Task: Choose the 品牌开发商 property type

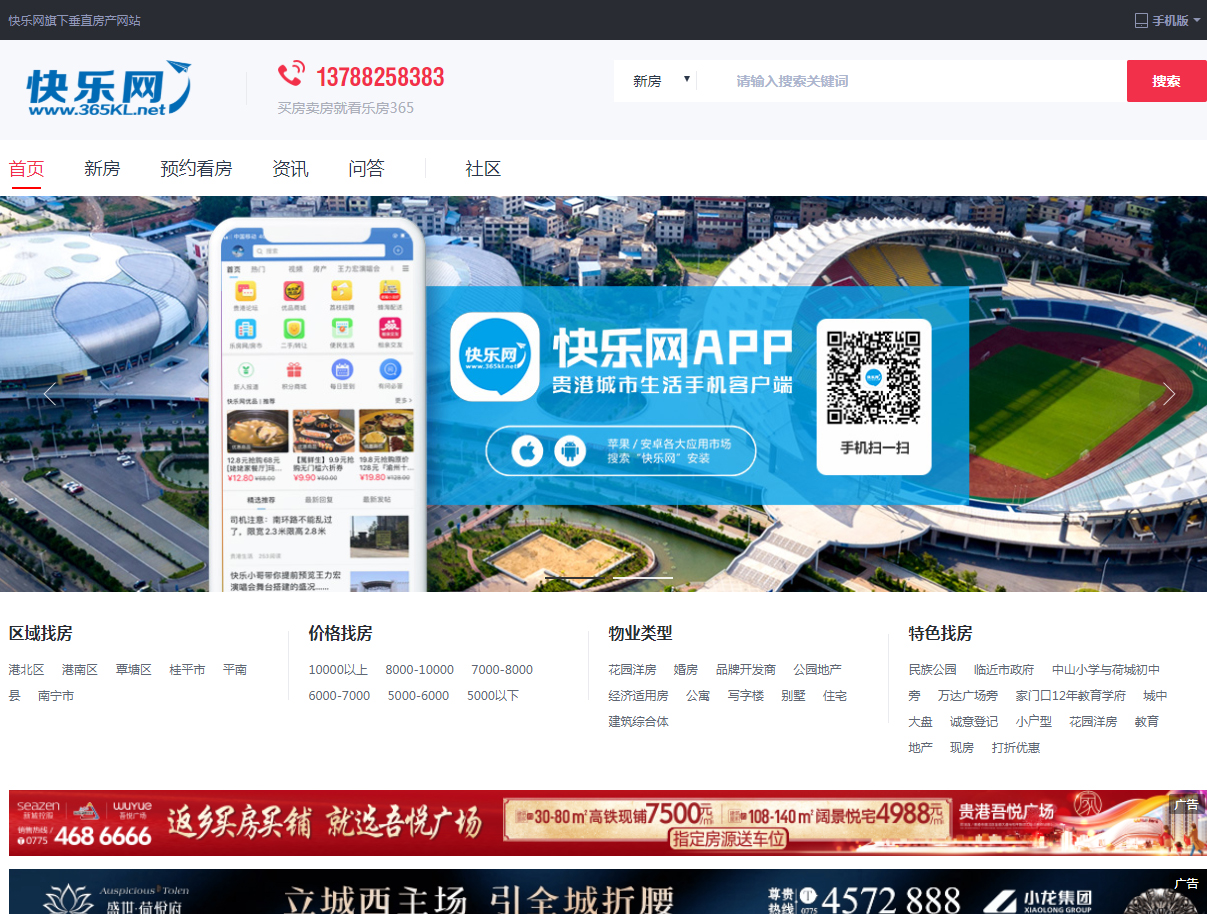Action: click(746, 669)
